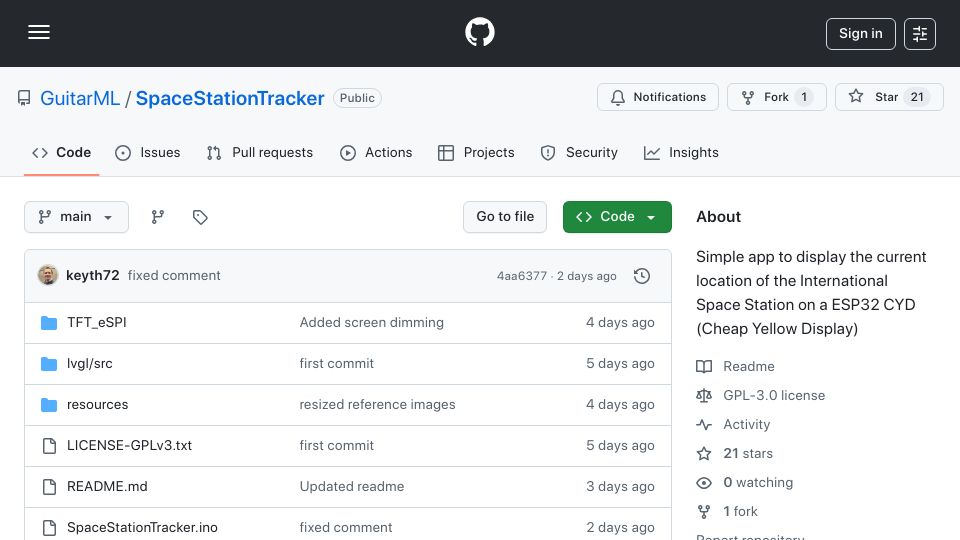The height and width of the screenshot is (540, 960).
Task: Go to GitHub homepage via Octocat logo
Action: pos(479,32)
